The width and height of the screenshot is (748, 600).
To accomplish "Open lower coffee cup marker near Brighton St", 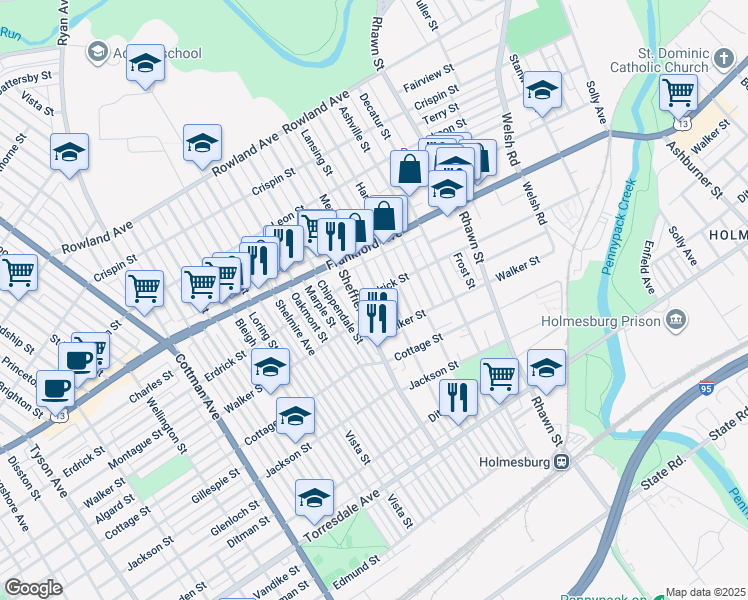I will [55, 393].
